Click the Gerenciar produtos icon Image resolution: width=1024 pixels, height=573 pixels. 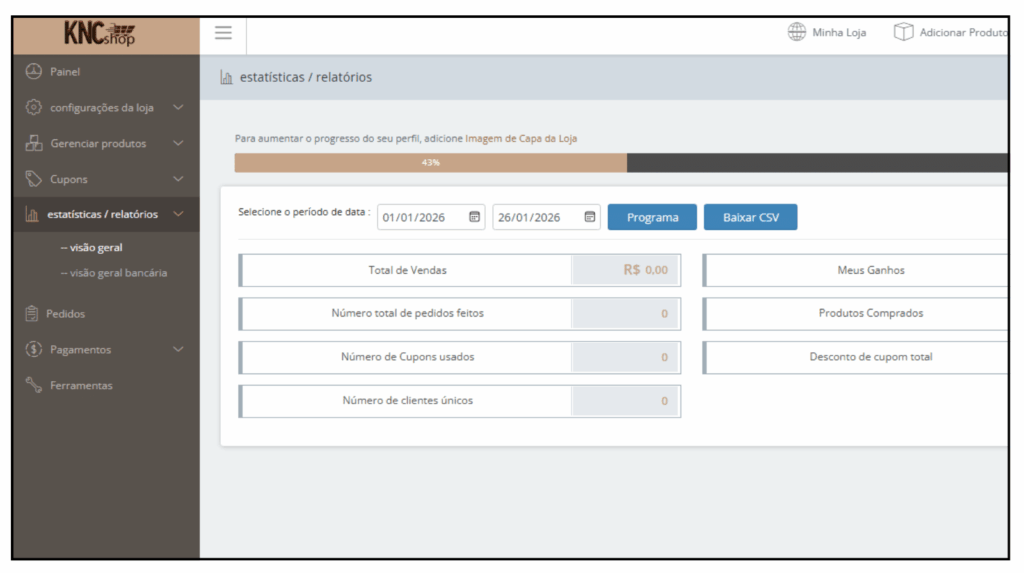(33, 144)
